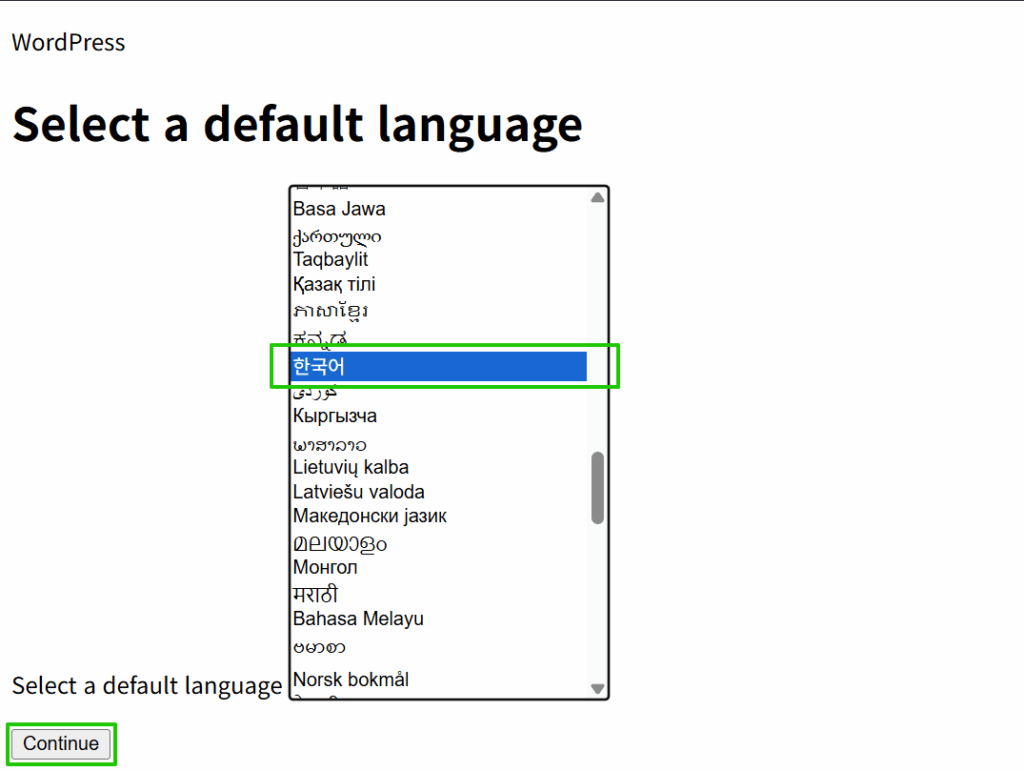Select the Lao option below Кыргызча
This screenshot has width=1024, height=771.
(x=329, y=442)
